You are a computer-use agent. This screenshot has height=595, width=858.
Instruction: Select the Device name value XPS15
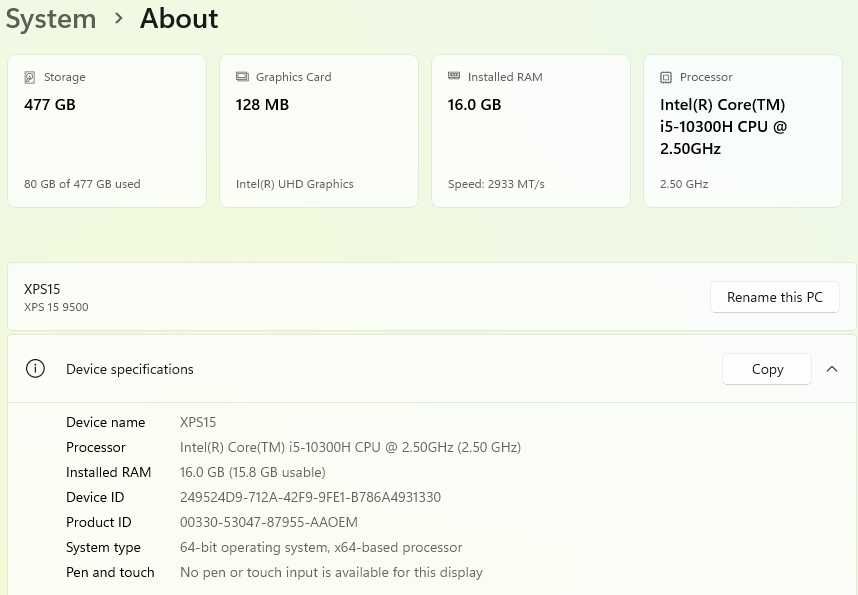[198, 422]
